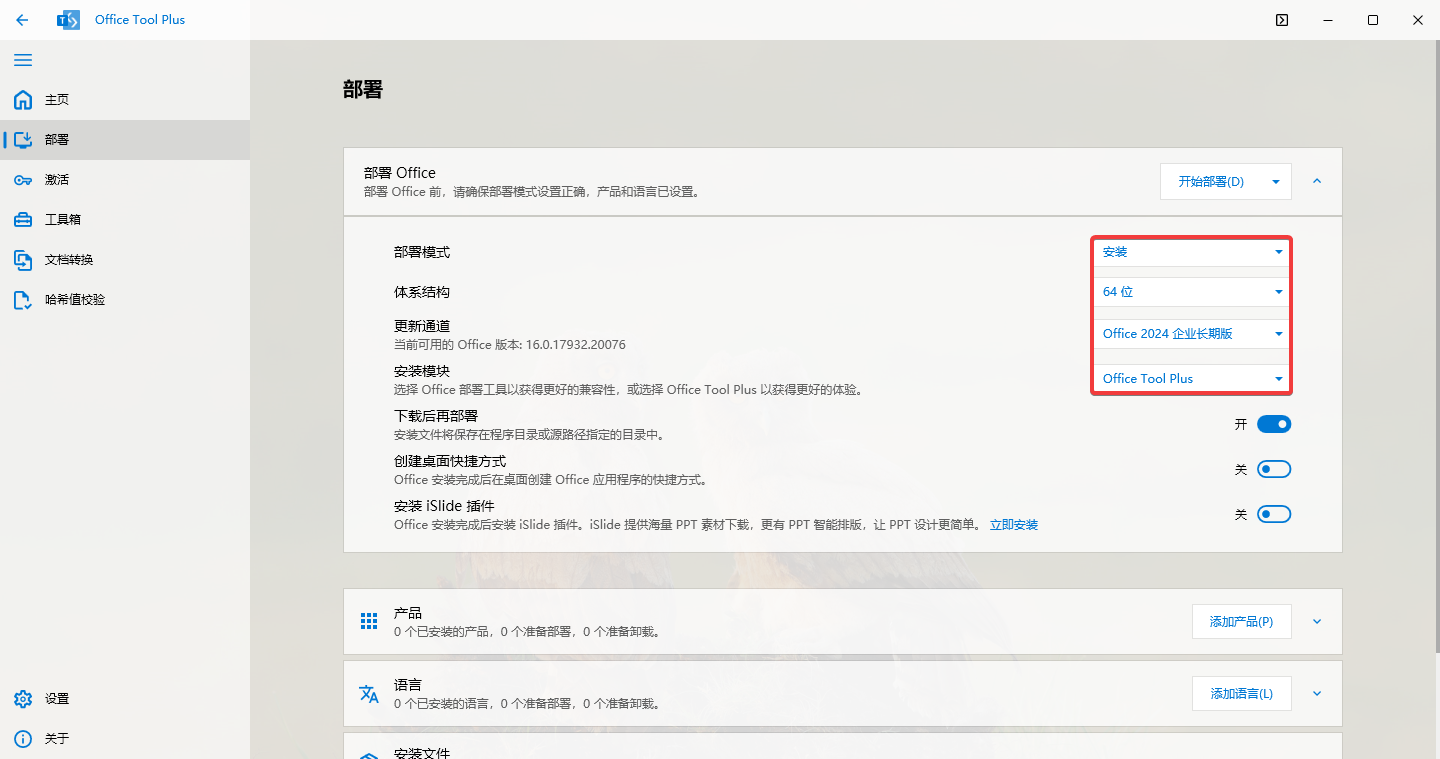Viewport: 1440px width, 759px height.
Task: Select the 激活 key icon
Action: point(22,179)
